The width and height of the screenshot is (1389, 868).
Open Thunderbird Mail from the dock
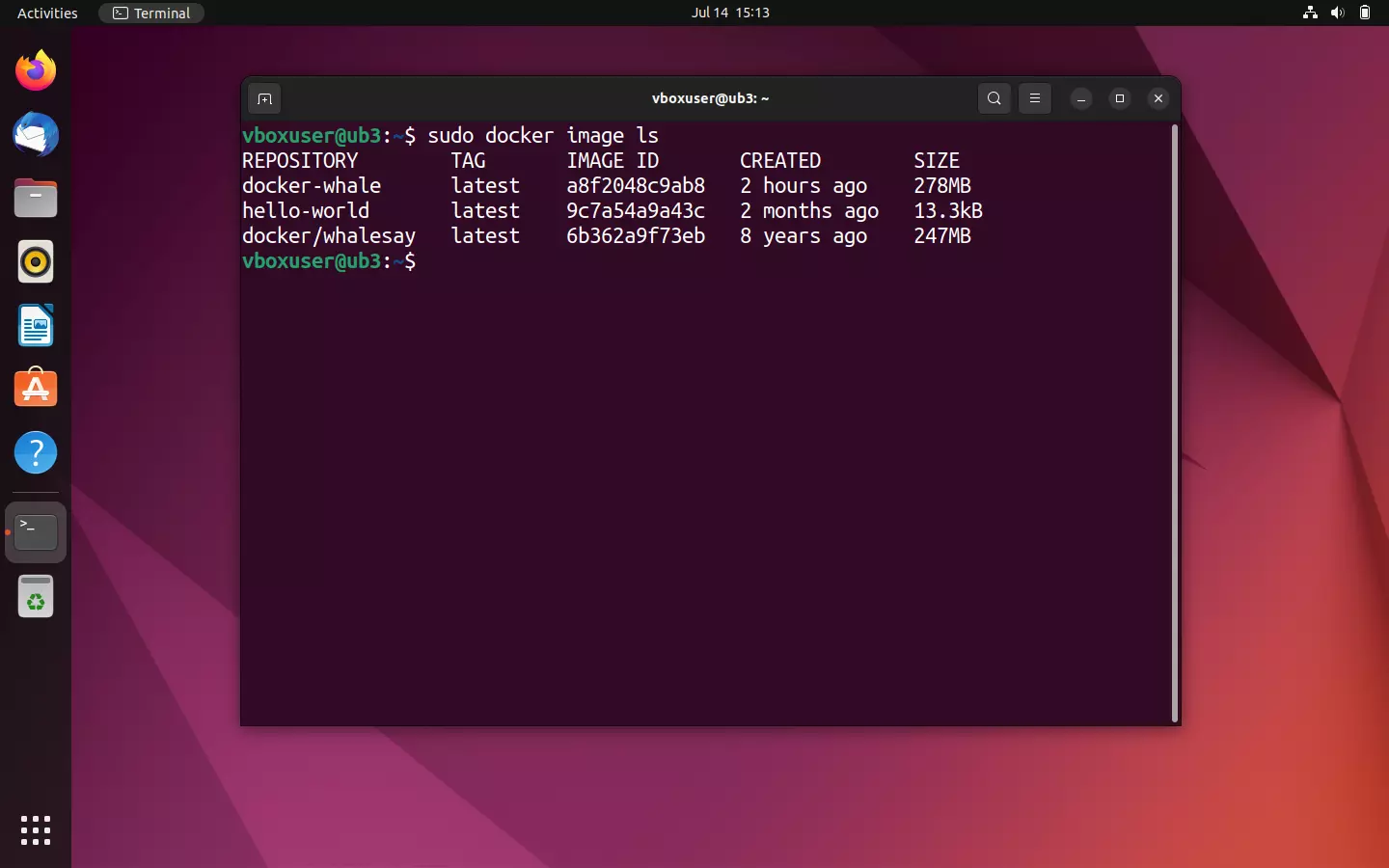pyautogui.click(x=35, y=135)
